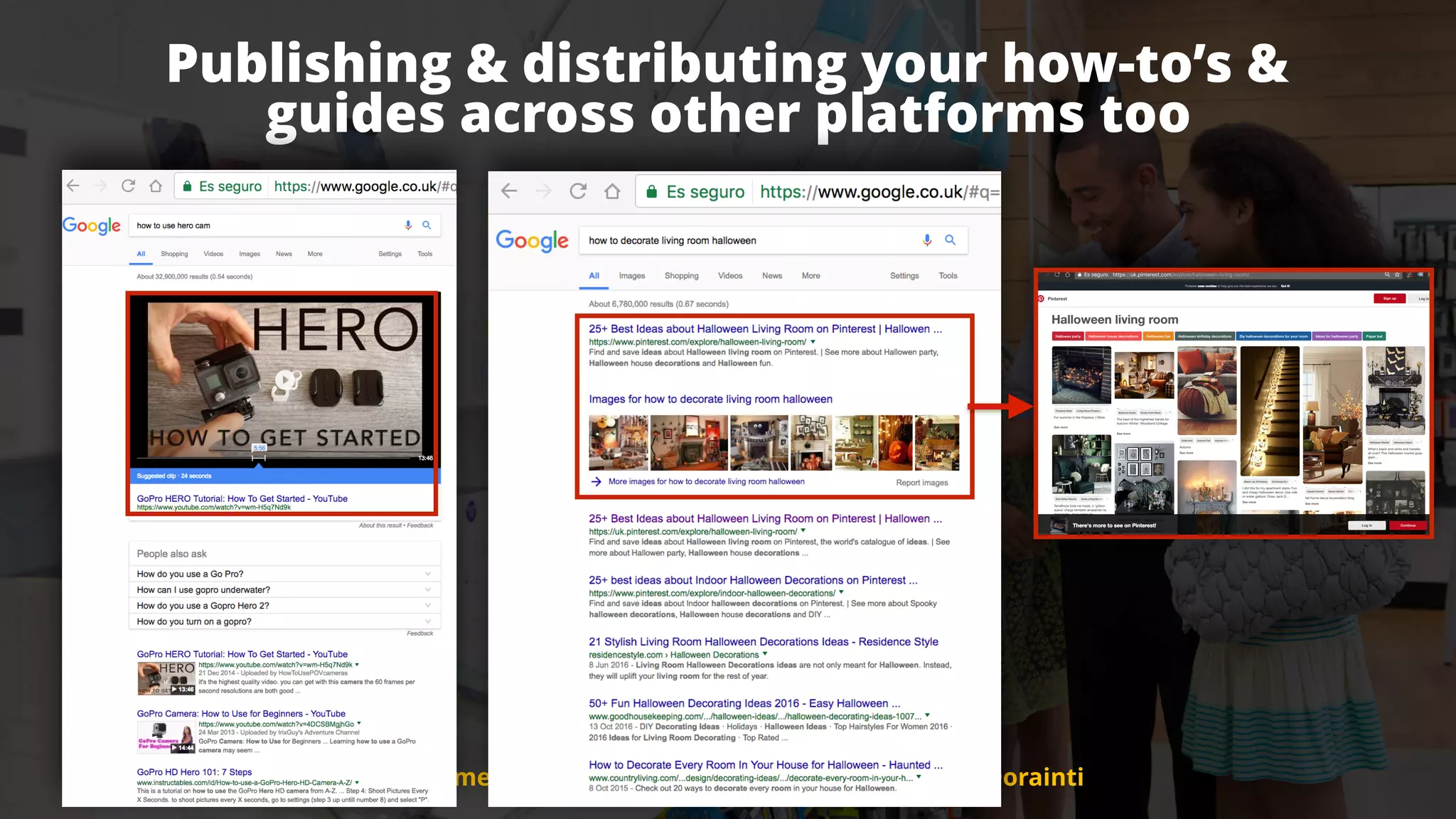
Task: Expand 'How can I use gopro underwater?'
Action: [284, 589]
